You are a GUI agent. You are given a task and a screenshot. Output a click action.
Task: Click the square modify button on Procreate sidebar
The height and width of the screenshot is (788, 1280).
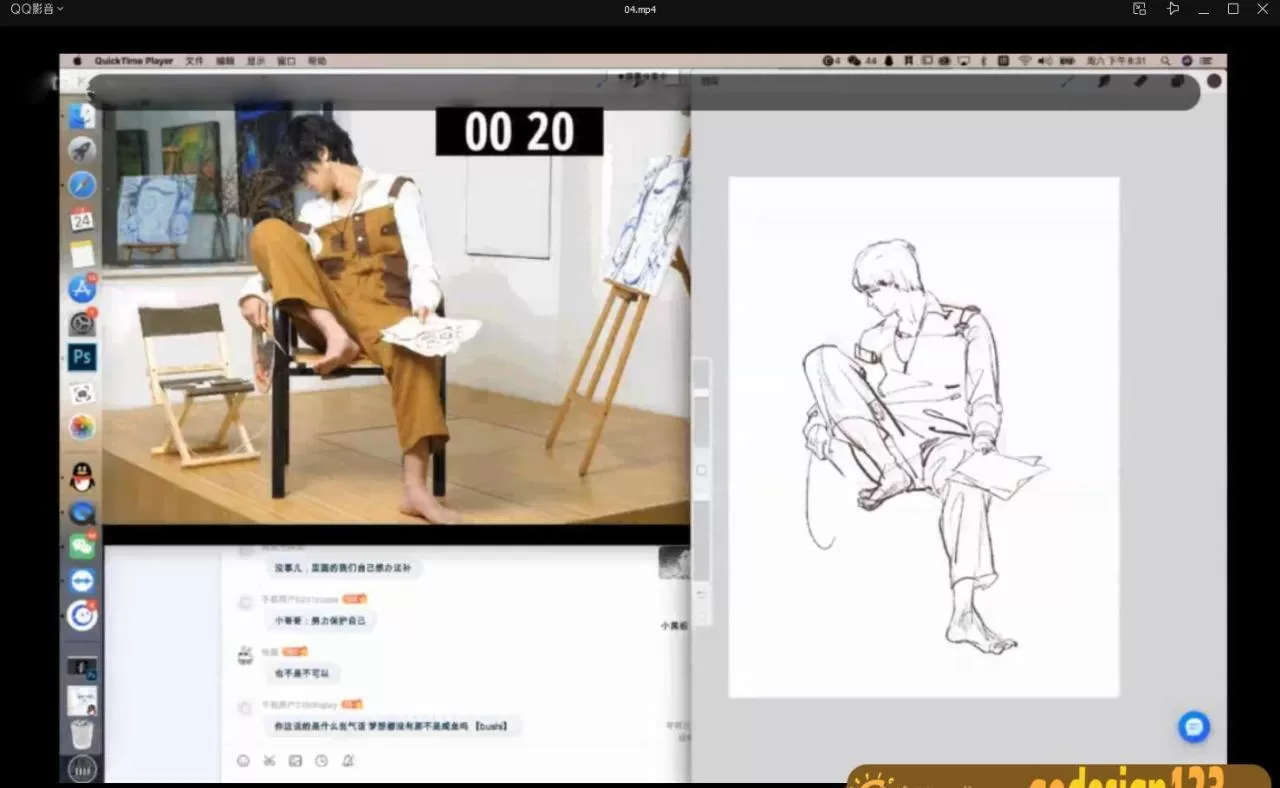[x=701, y=470]
